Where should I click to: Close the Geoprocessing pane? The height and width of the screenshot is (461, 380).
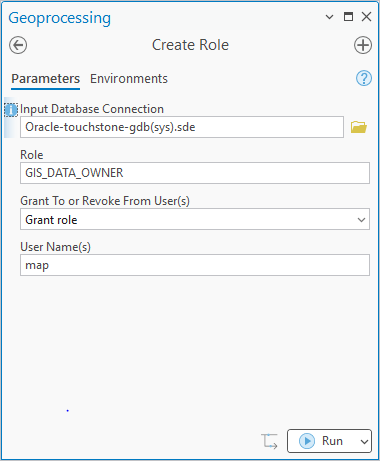coord(367,16)
